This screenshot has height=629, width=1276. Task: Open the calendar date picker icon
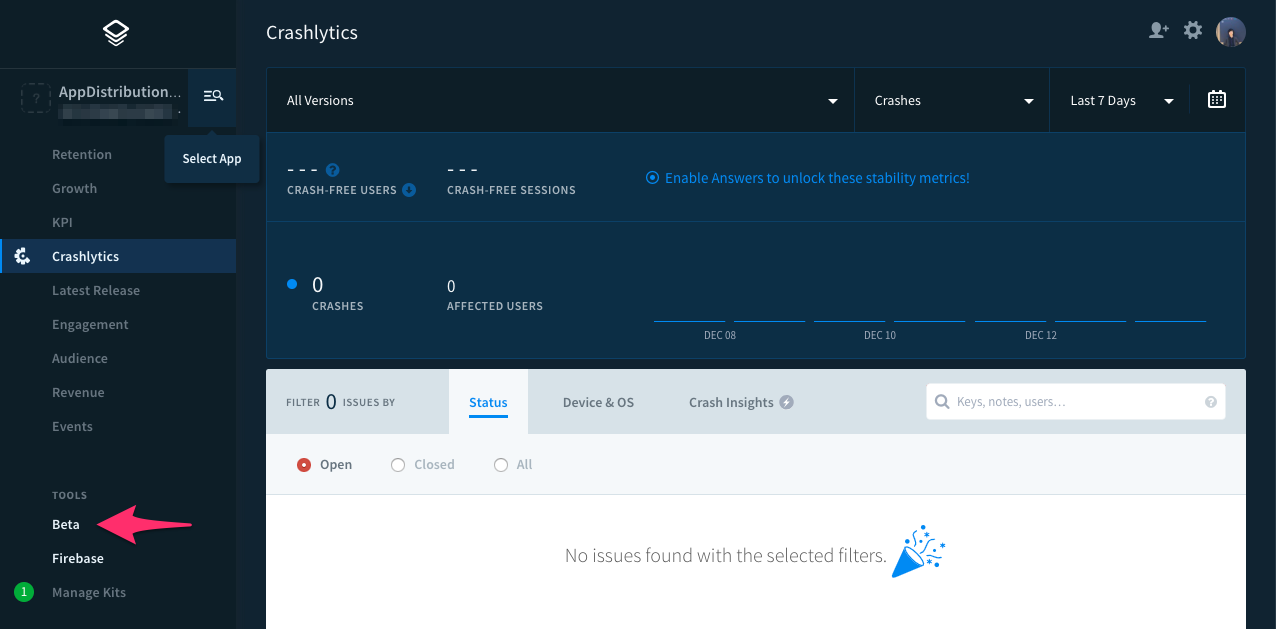[1217, 99]
